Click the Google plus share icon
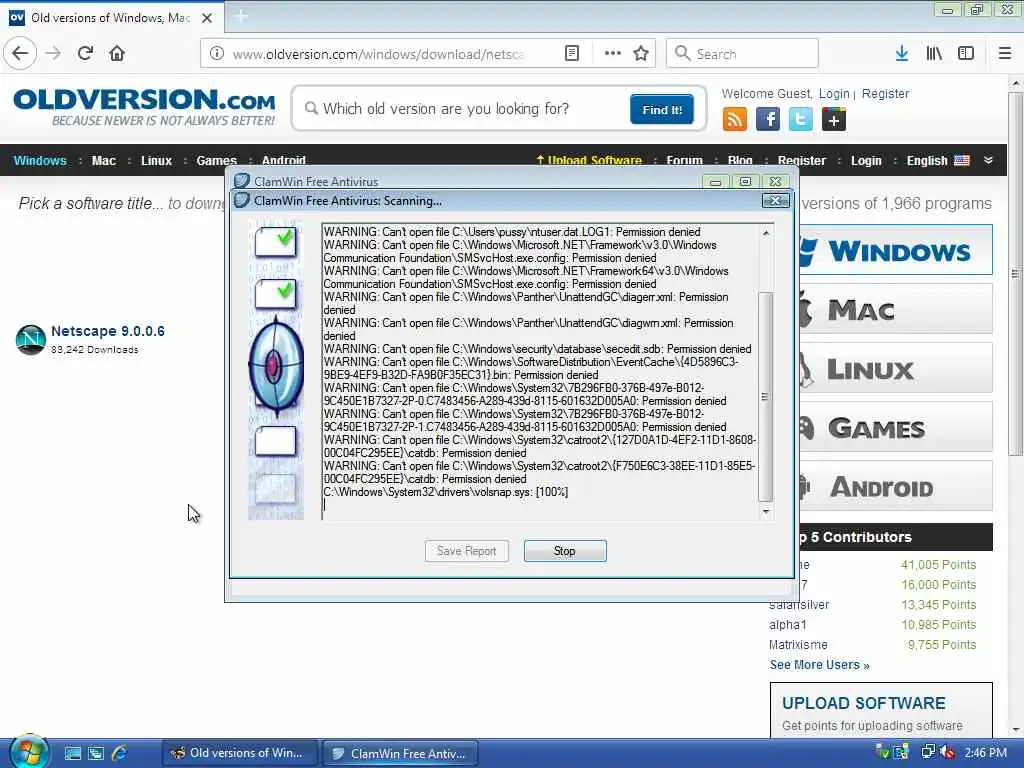The width and height of the screenshot is (1024, 768). (834, 120)
